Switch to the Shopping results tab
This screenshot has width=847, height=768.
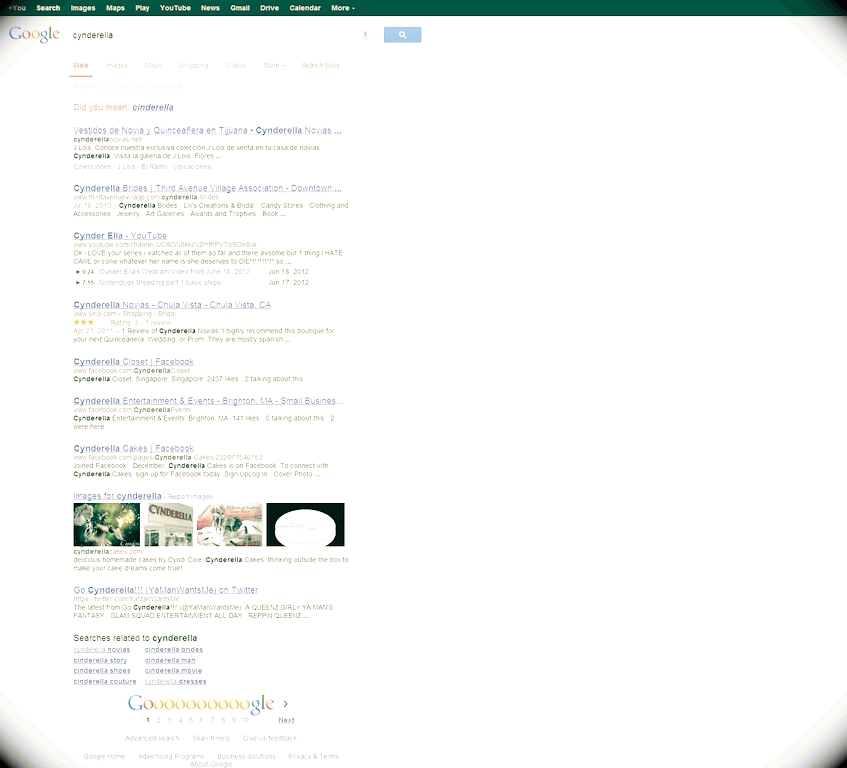tap(193, 65)
